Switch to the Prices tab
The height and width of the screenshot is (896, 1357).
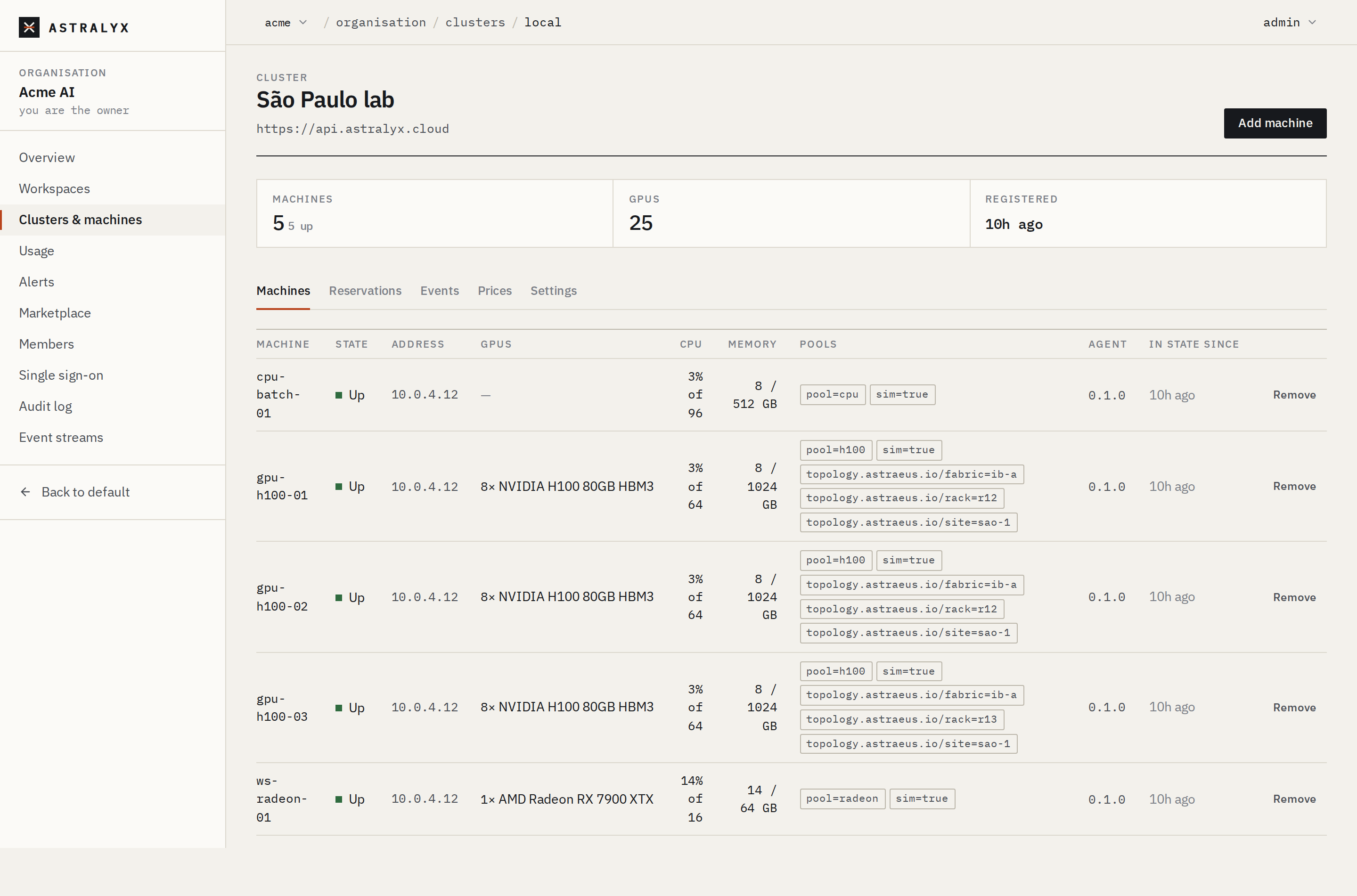point(495,290)
